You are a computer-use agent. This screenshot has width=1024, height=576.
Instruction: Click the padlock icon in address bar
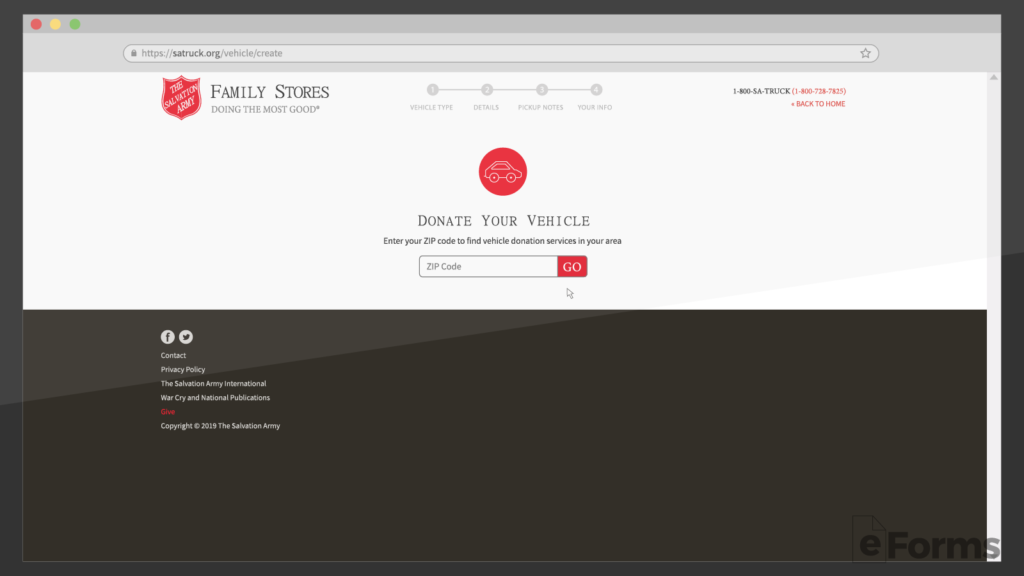[133, 53]
